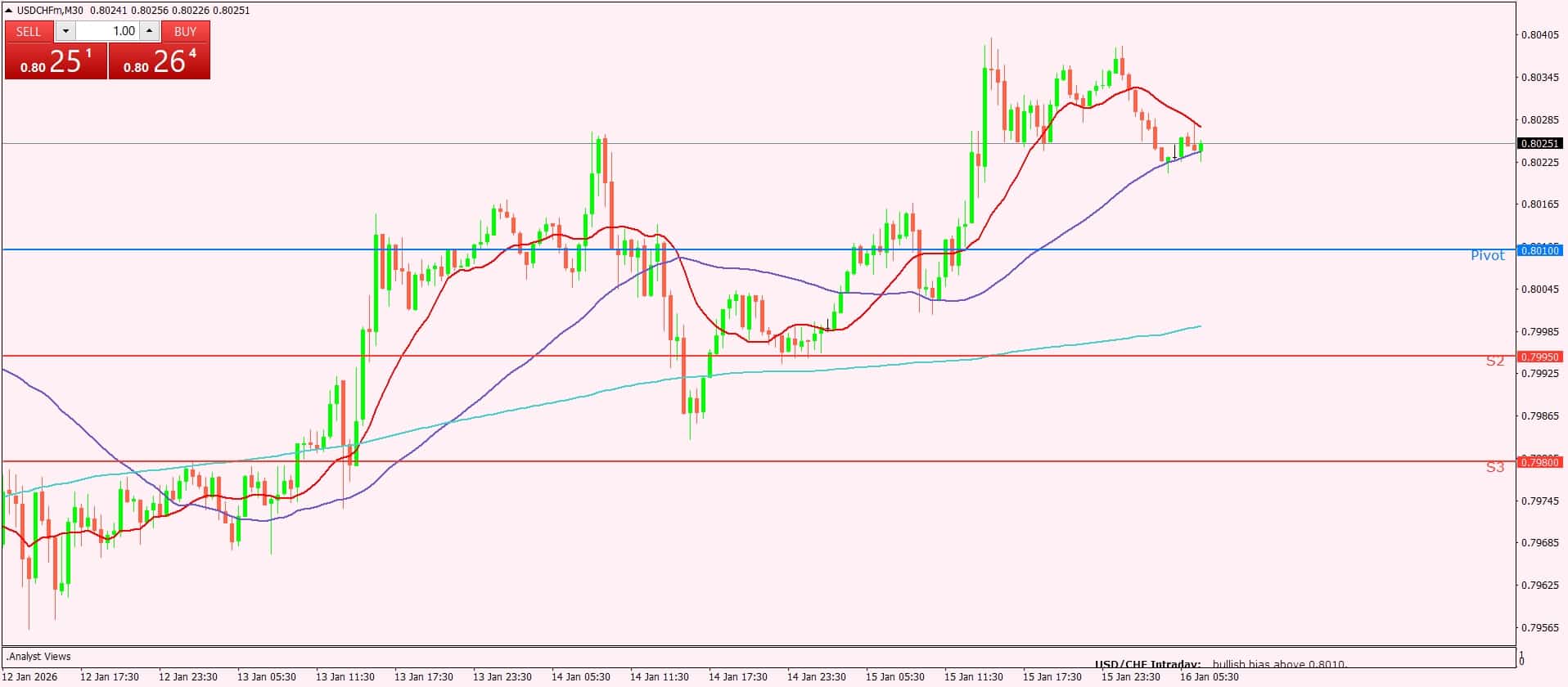Click the 13 Jan 23:30 time label

(502, 676)
